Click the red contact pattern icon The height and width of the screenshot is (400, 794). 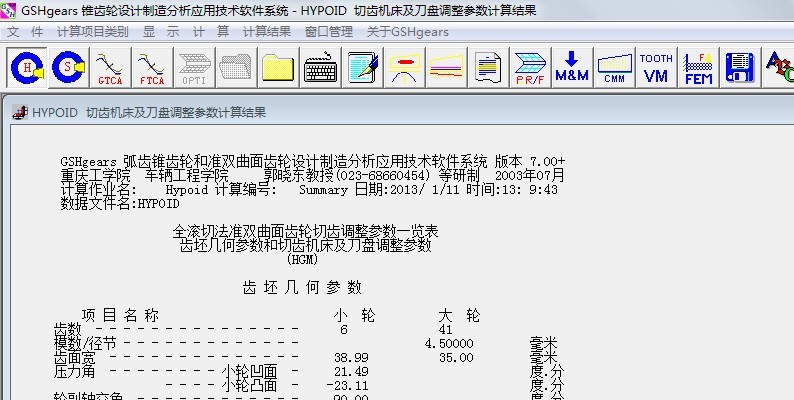(405, 67)
